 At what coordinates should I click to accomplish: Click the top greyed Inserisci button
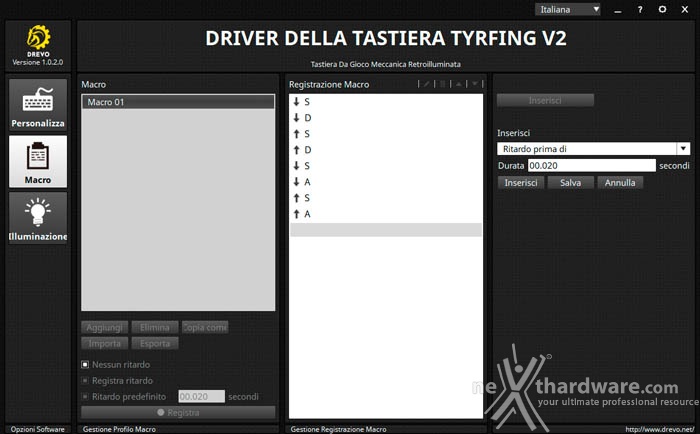pyautogui.click(x=546, y=100)
